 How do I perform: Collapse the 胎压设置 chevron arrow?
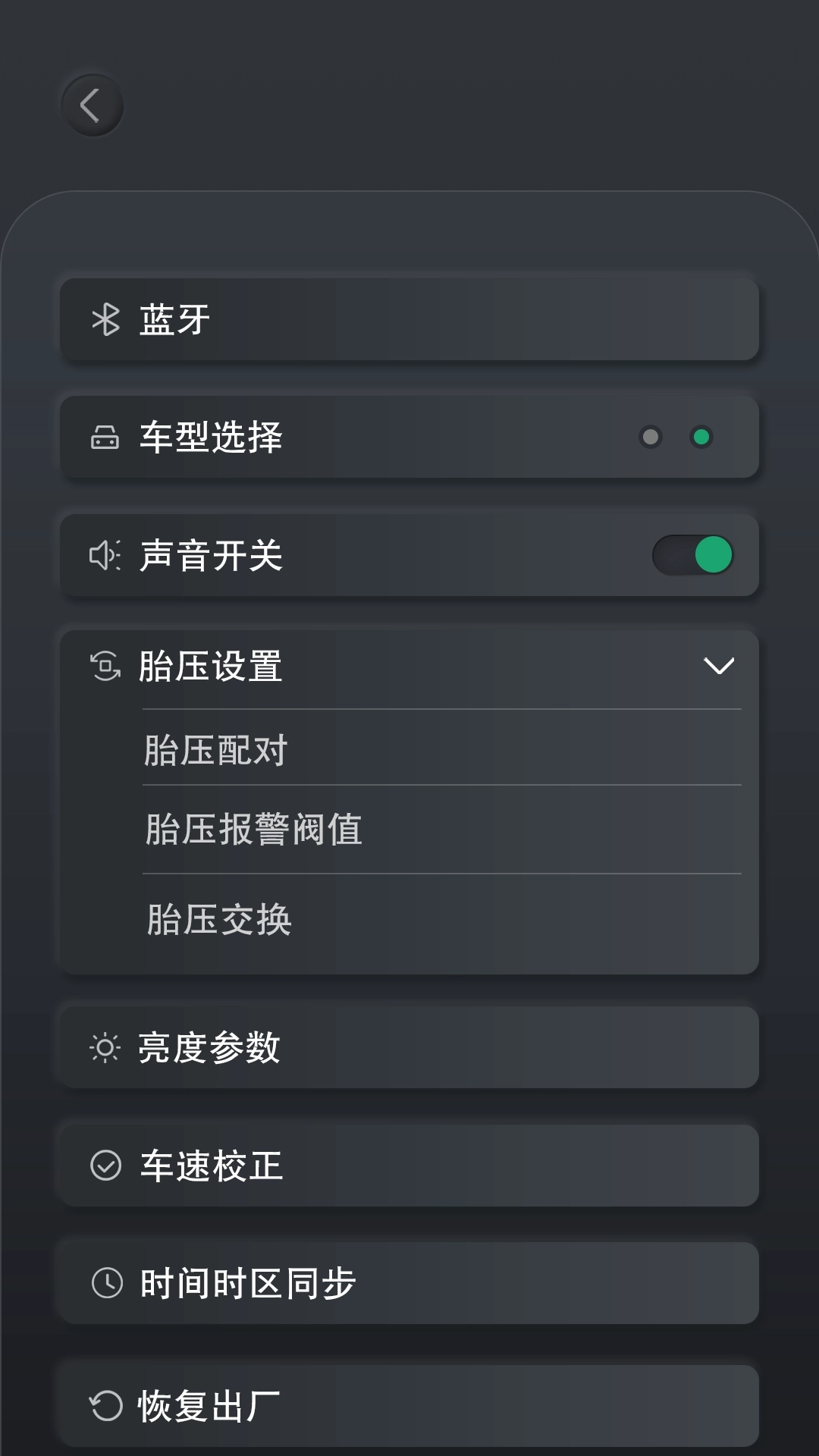tap(718, 666)
